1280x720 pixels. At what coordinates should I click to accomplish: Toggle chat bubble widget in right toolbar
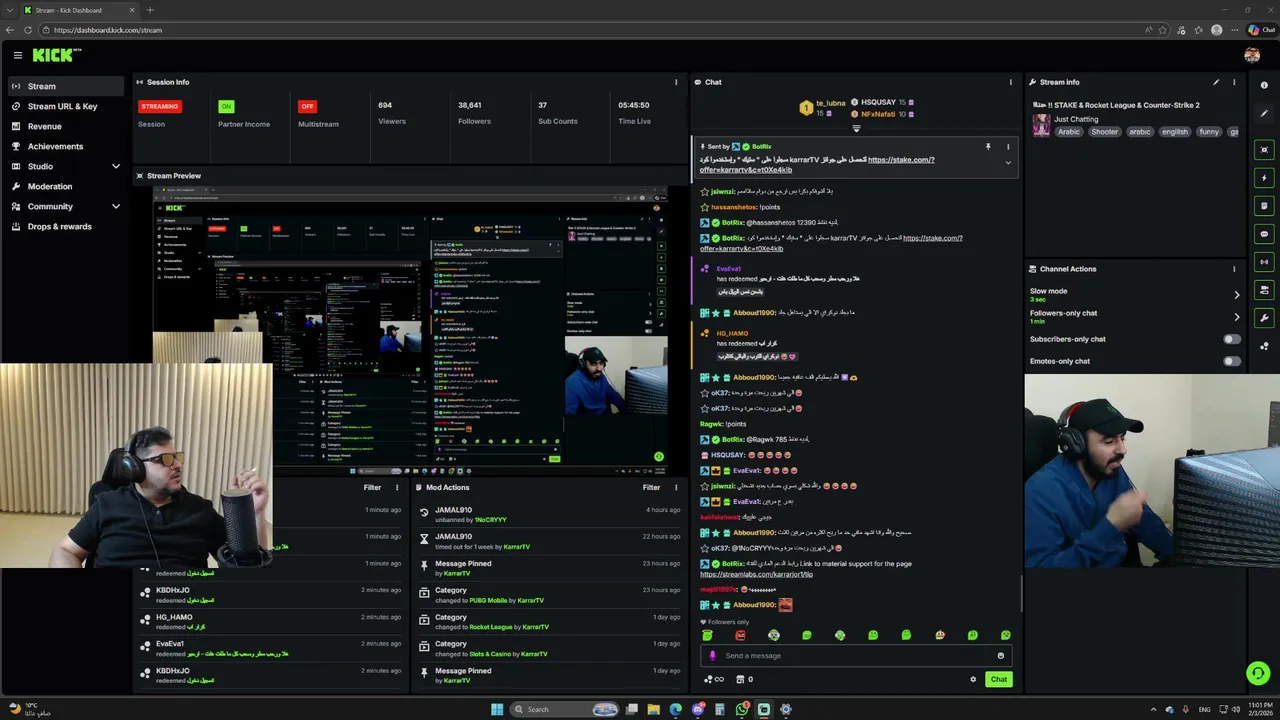[1264, 234]
